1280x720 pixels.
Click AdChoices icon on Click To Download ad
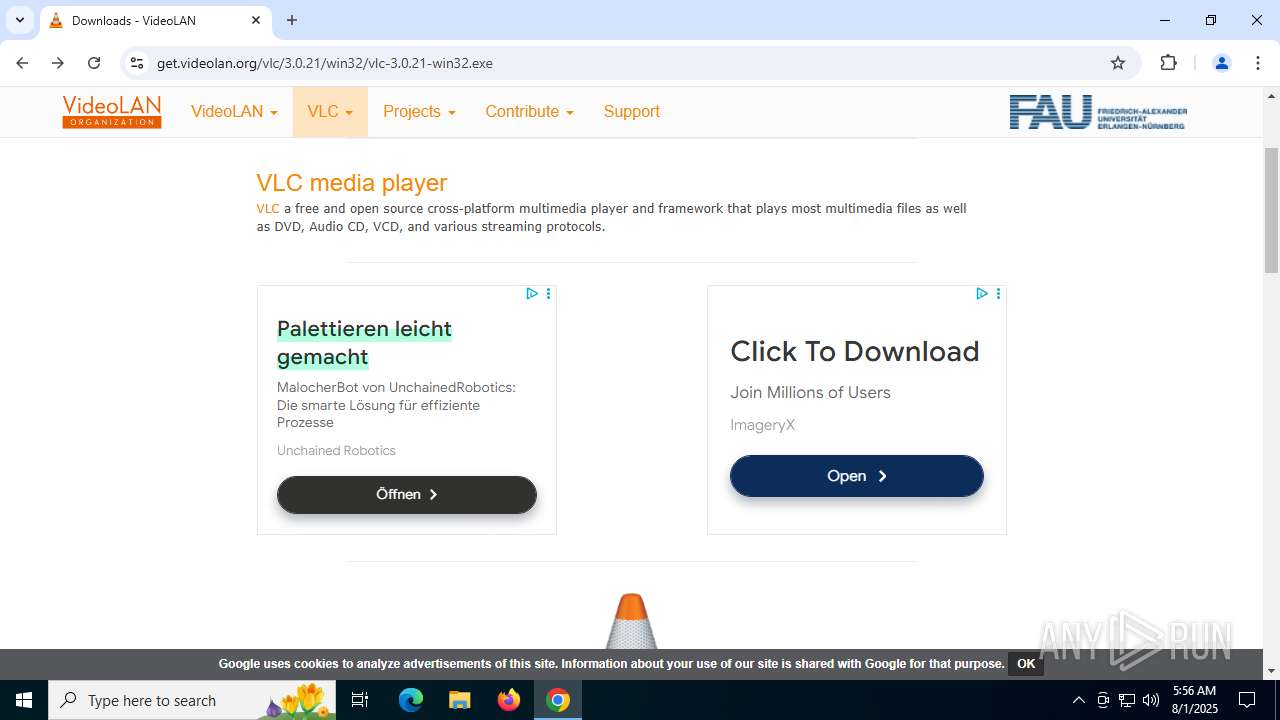[x=982, y=294]
